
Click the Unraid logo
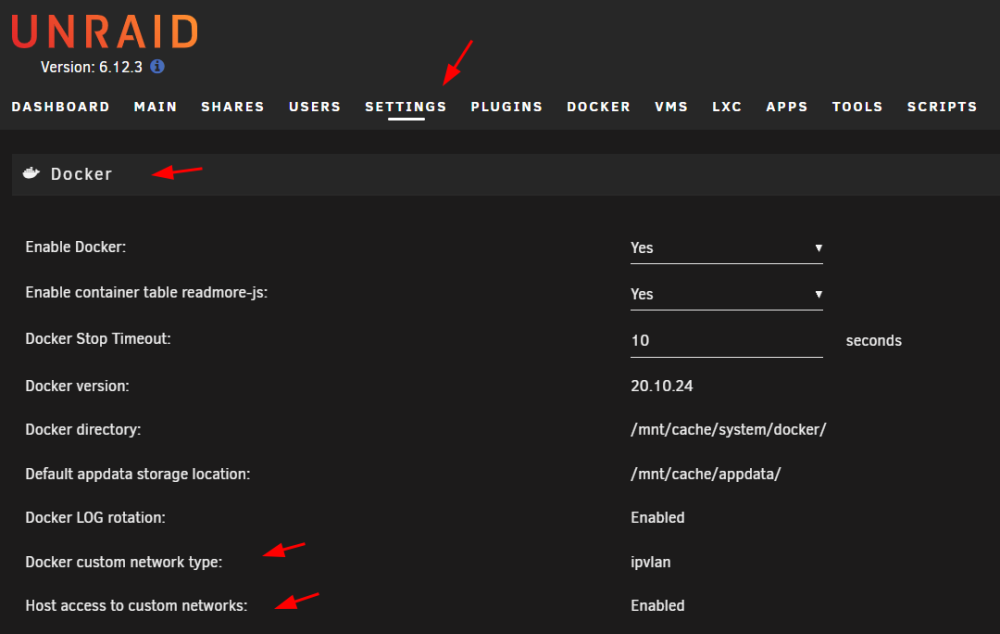click(105, 32)
